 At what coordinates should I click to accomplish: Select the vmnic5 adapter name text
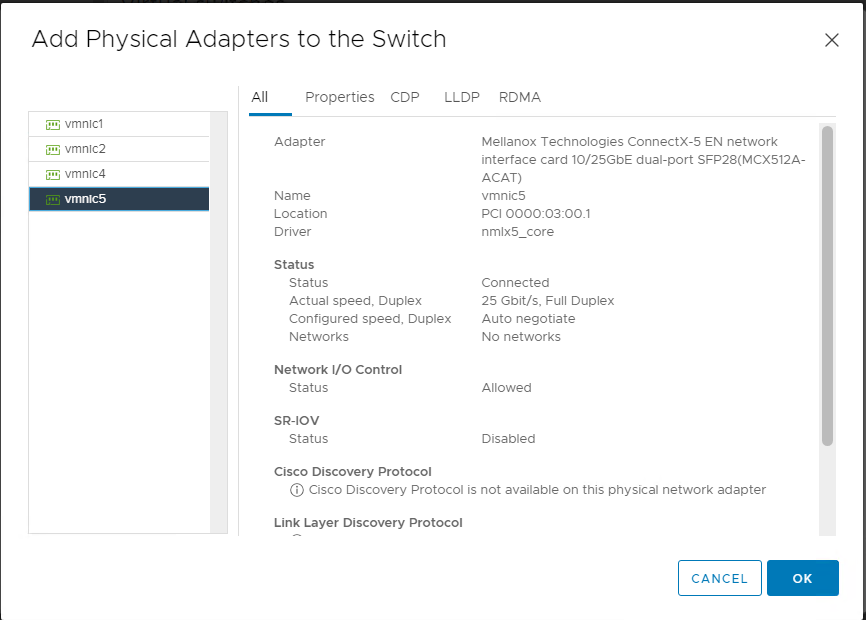coord(85,199)
